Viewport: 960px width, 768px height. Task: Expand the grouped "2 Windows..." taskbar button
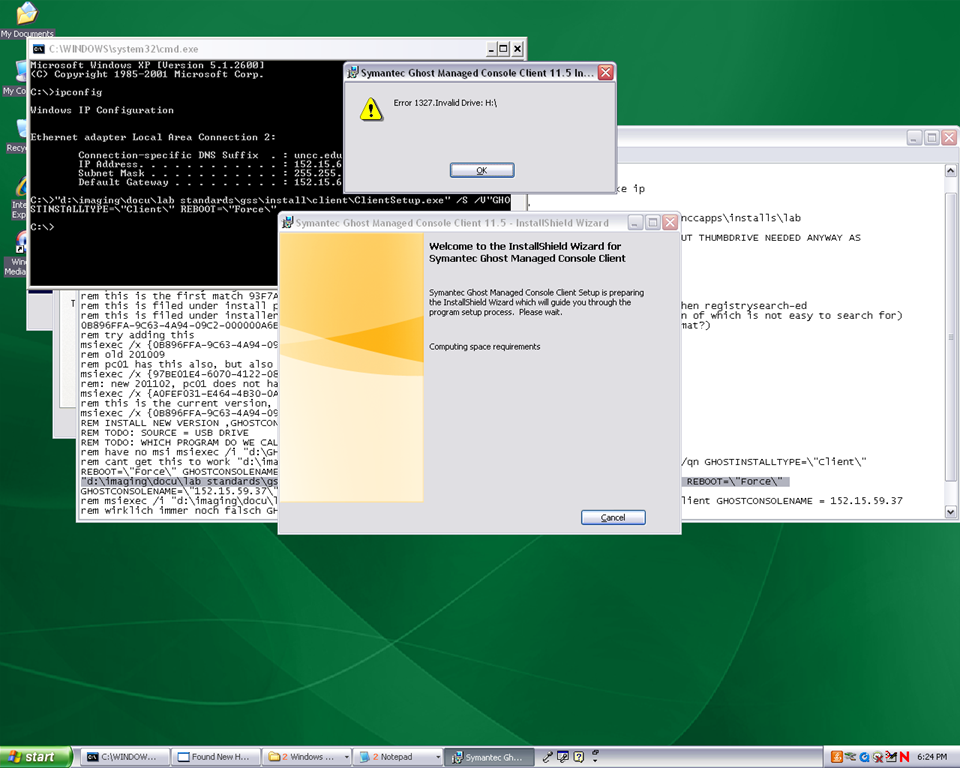coord(310,757)
